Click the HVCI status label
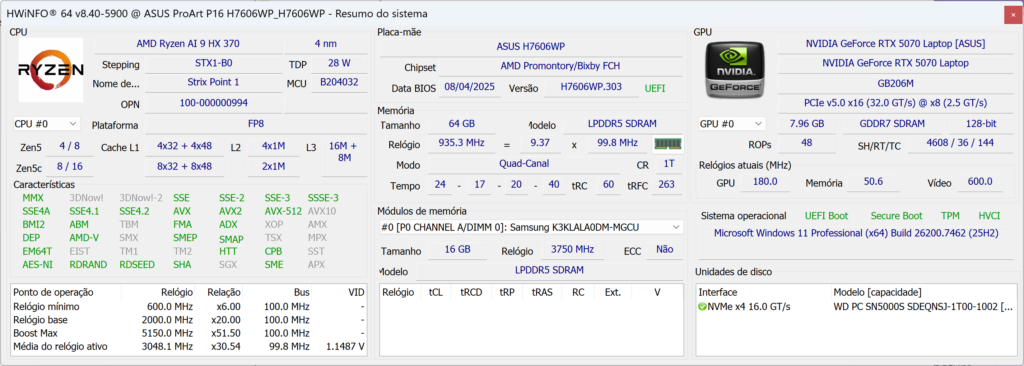 pyautogui.click(x=989, y=216)
